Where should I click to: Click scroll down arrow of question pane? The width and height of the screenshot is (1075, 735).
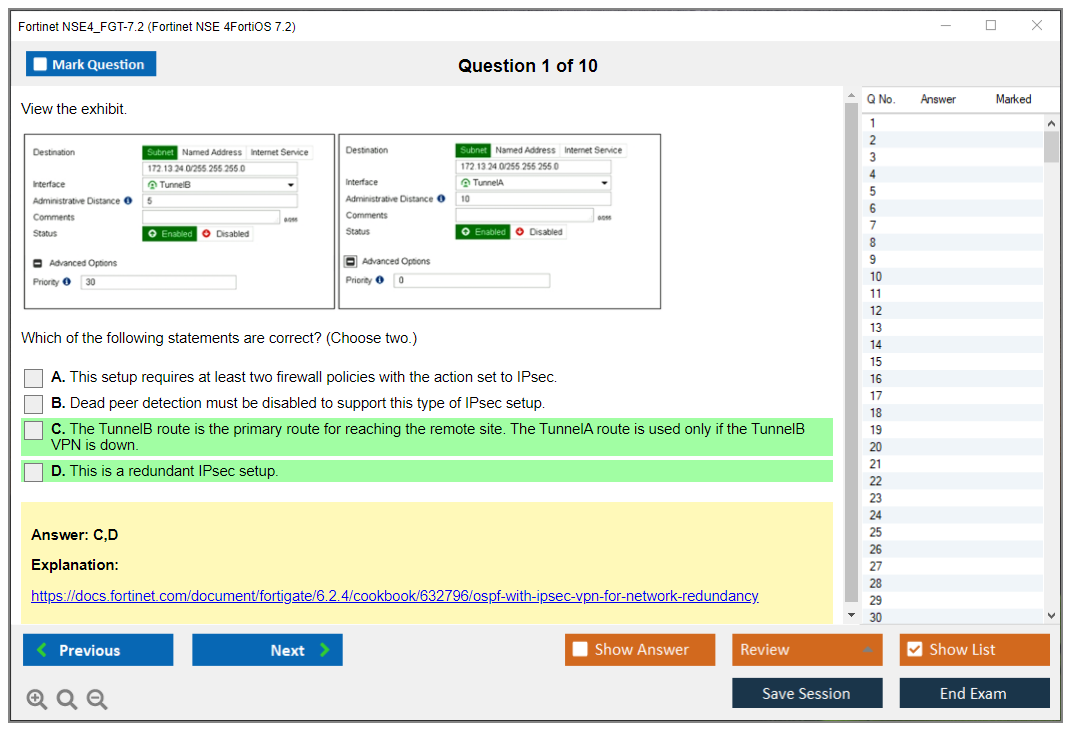852,615
